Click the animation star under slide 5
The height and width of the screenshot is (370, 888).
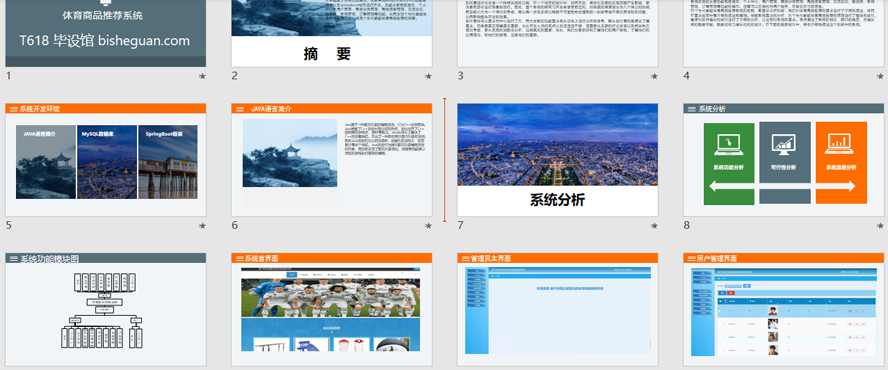[x=202, y=226]
